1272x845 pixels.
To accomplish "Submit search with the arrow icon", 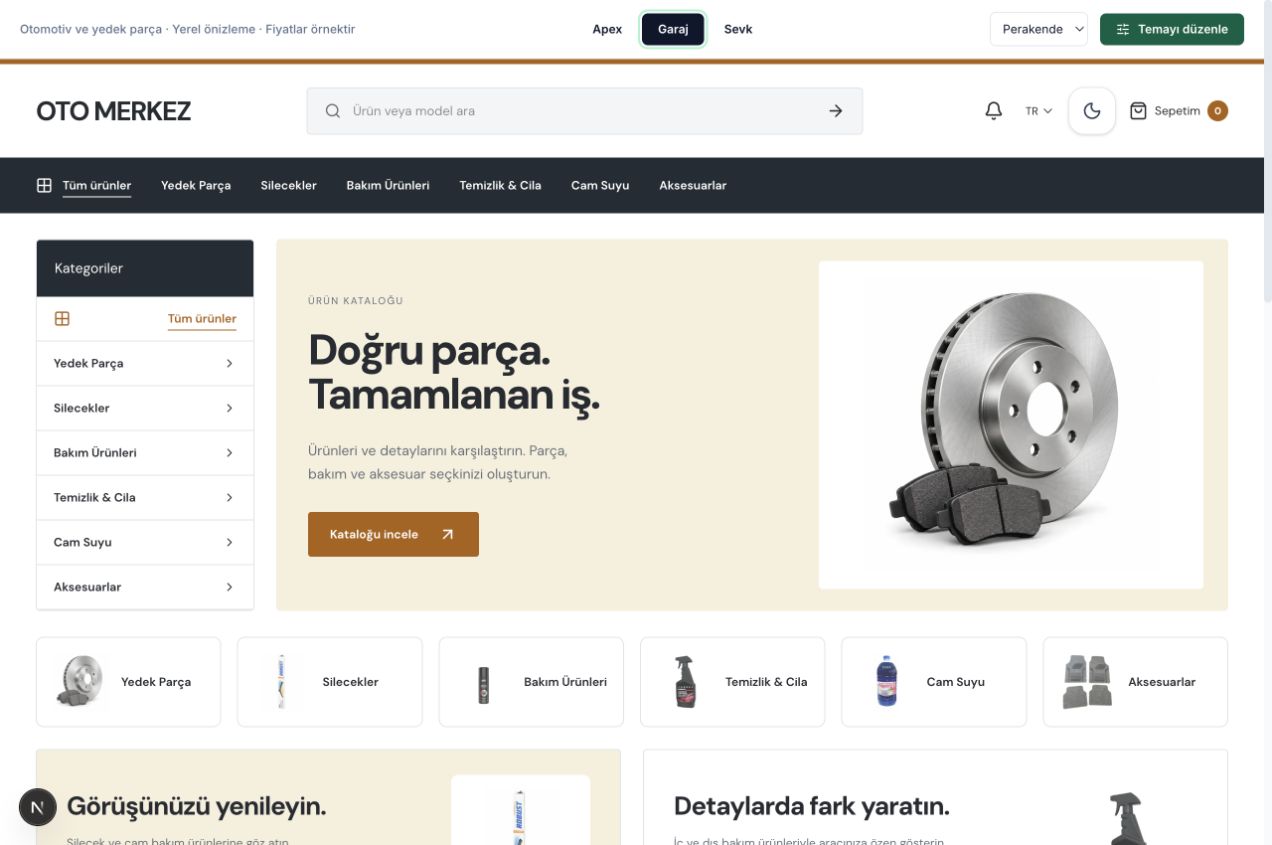I will click(836, 111).
